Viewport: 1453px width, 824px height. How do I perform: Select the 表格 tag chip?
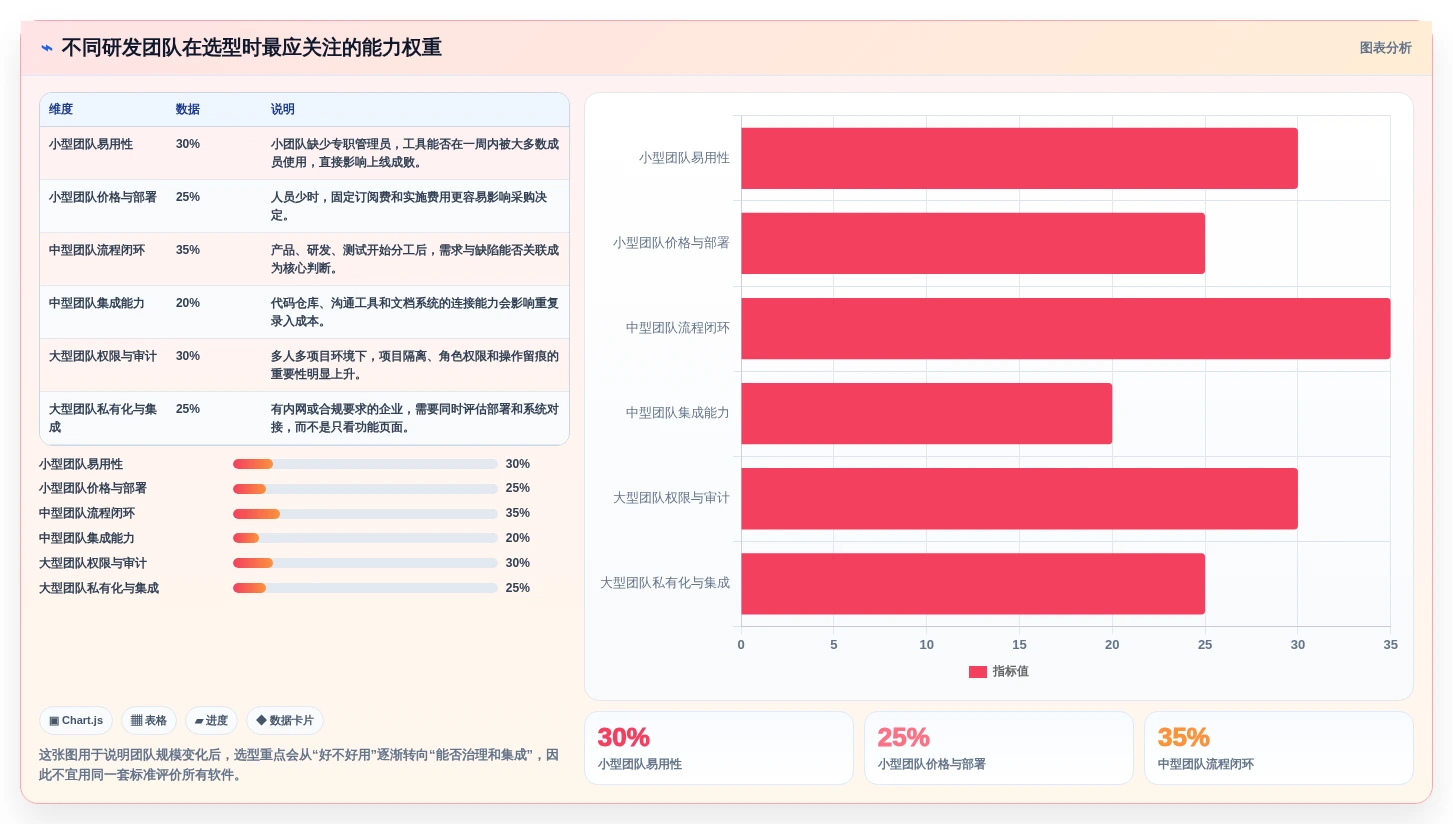coord(149,720)
